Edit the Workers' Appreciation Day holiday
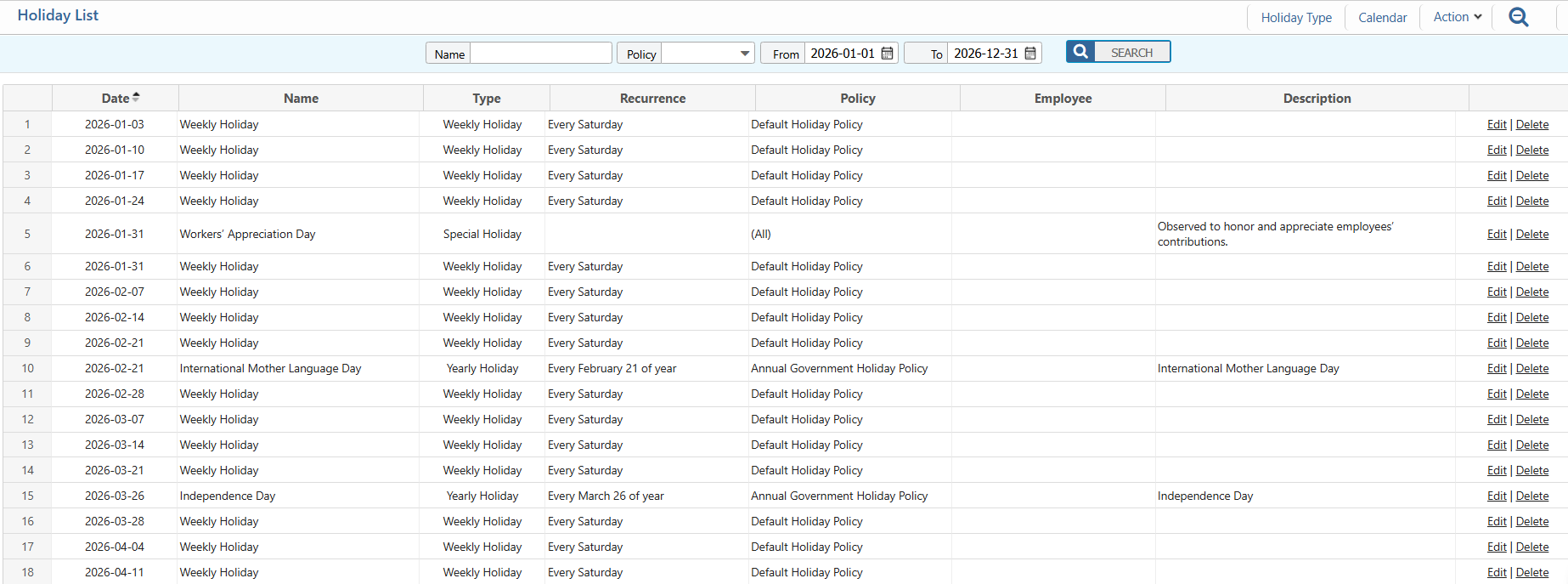The height and width of the screenshot is (584, 1568). tap(1496, 234)
